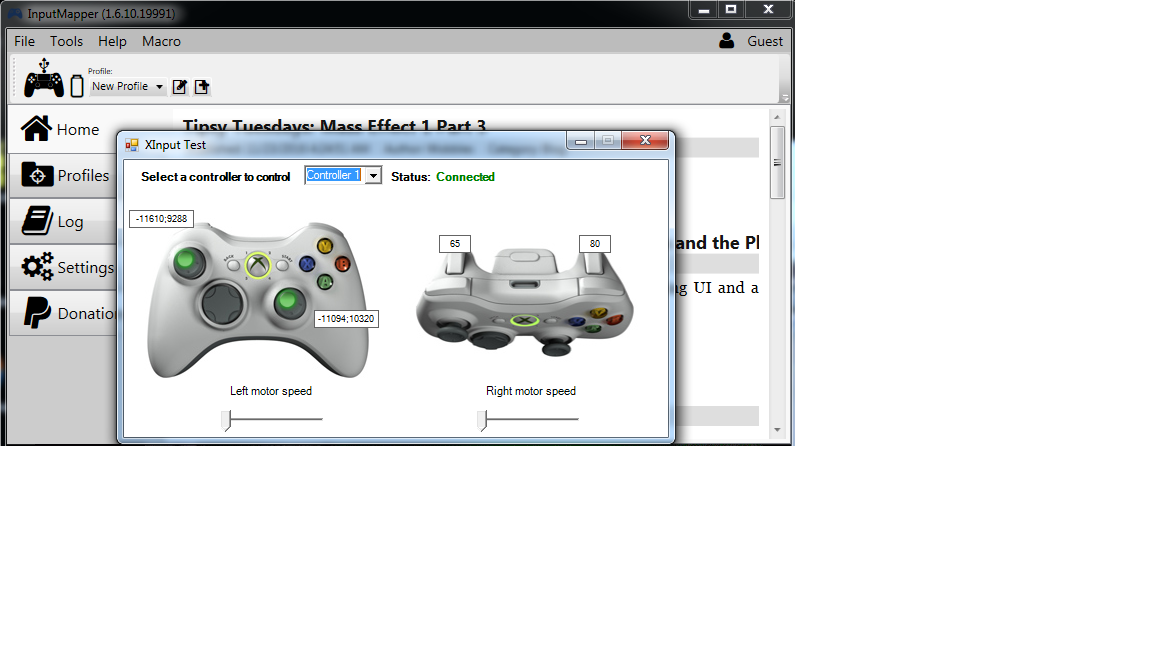Click the edit profile pencil icon

click(179, 87)
